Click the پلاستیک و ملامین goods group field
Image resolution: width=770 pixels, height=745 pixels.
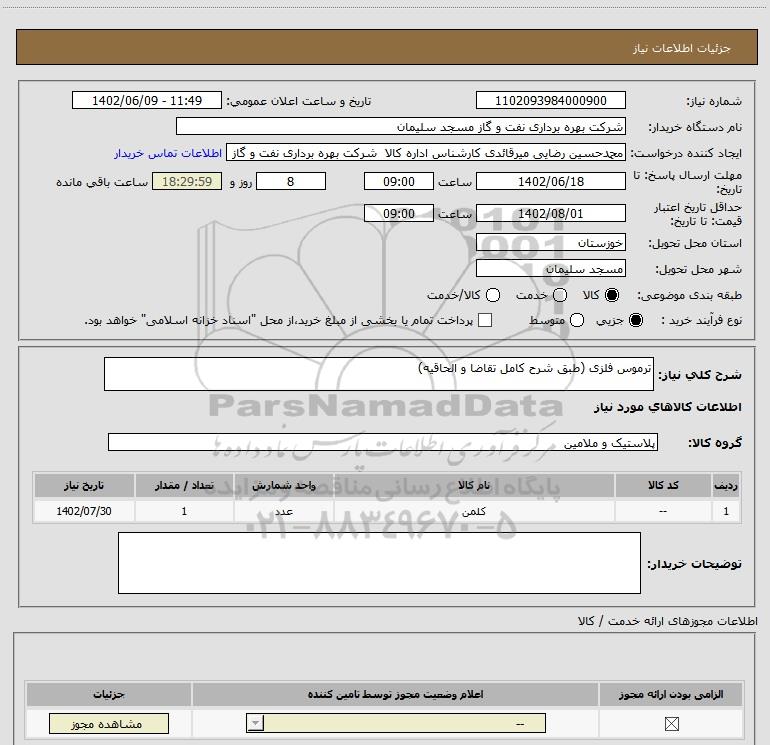(x=383, y=442)
